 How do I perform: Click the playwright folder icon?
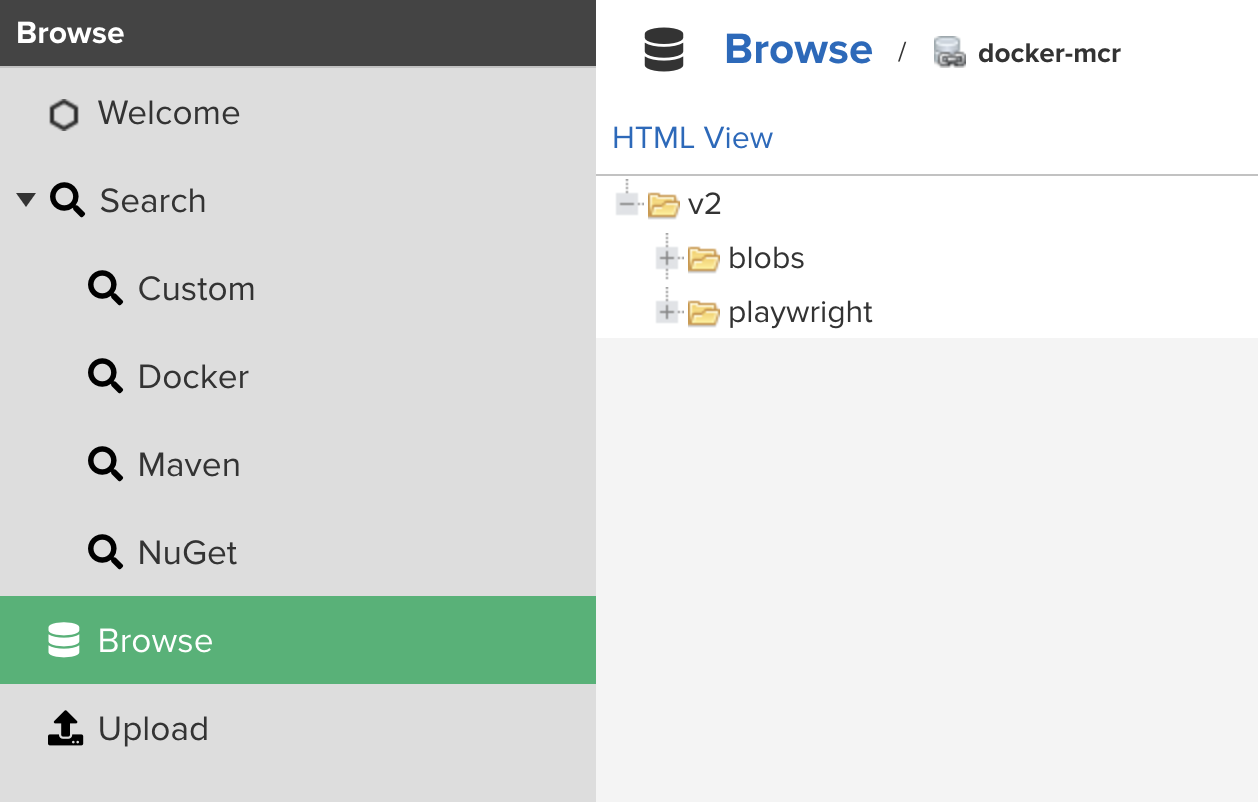pos(704,313)
